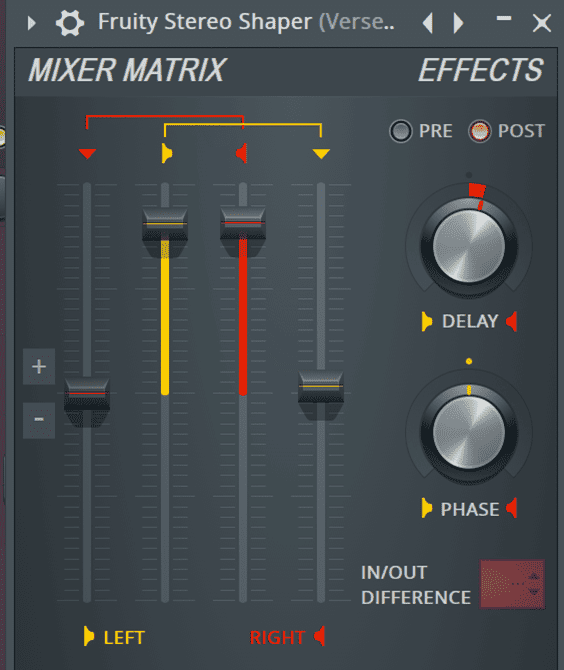Minimize the Fruity Stereo Shaper window
The height and width of the screenshot is (670, 564).
tap(504, 19)
